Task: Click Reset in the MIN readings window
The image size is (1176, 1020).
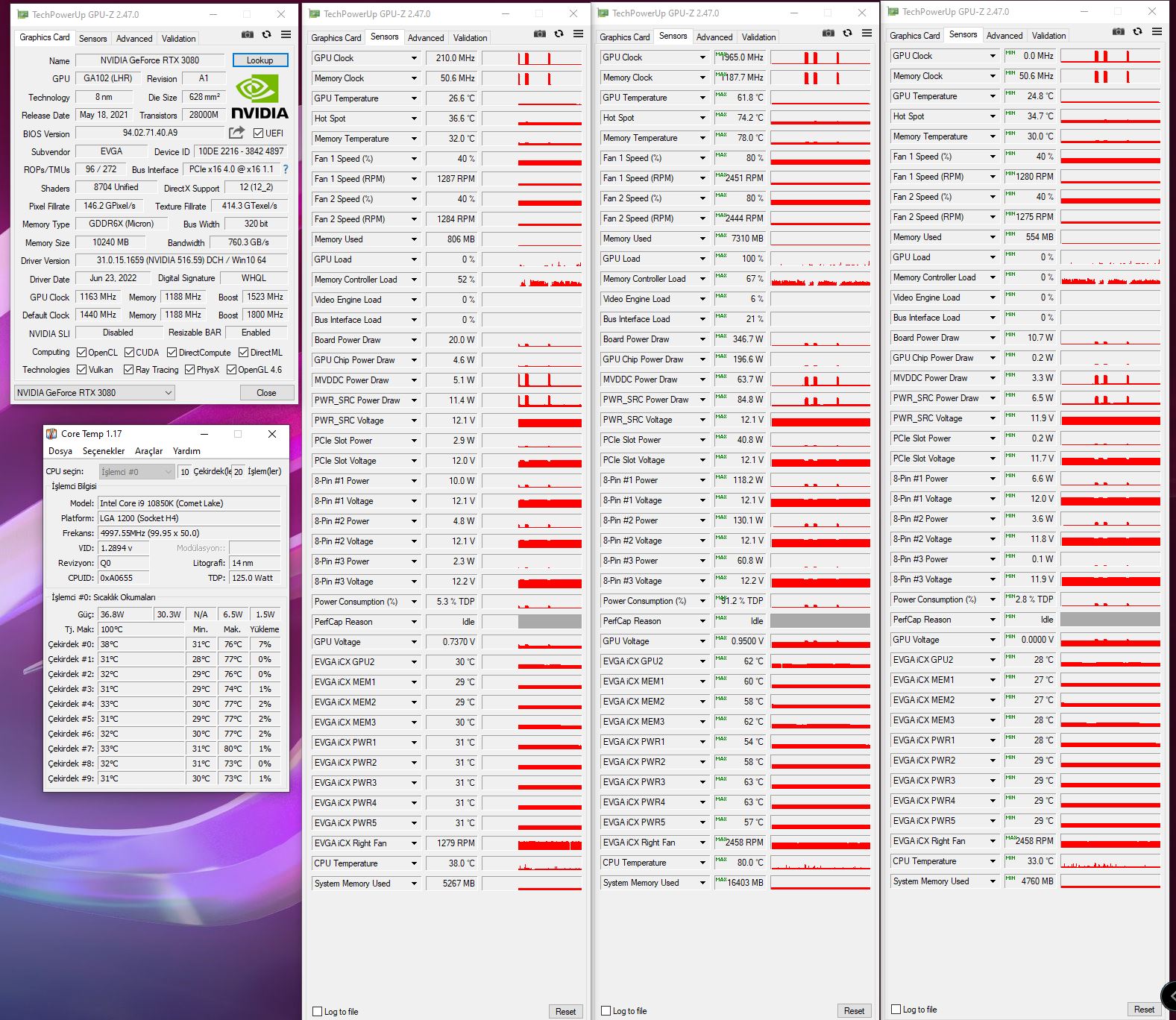Action: click(1144, 1010)
